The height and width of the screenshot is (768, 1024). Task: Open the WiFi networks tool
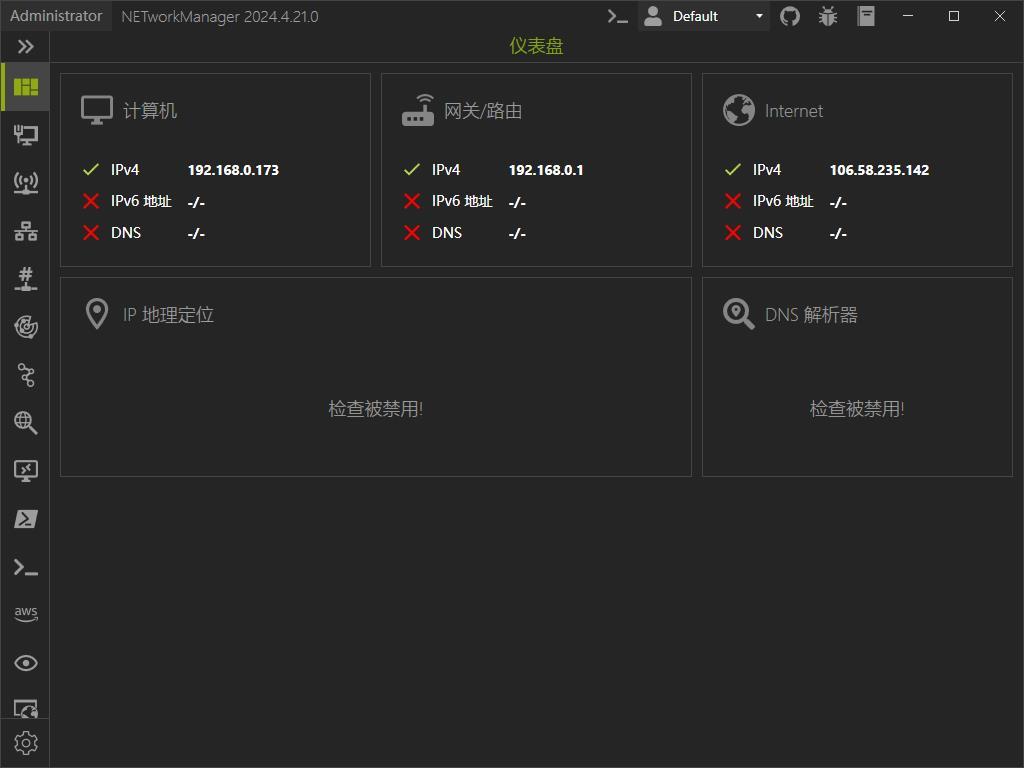click(x=25, y=182)
